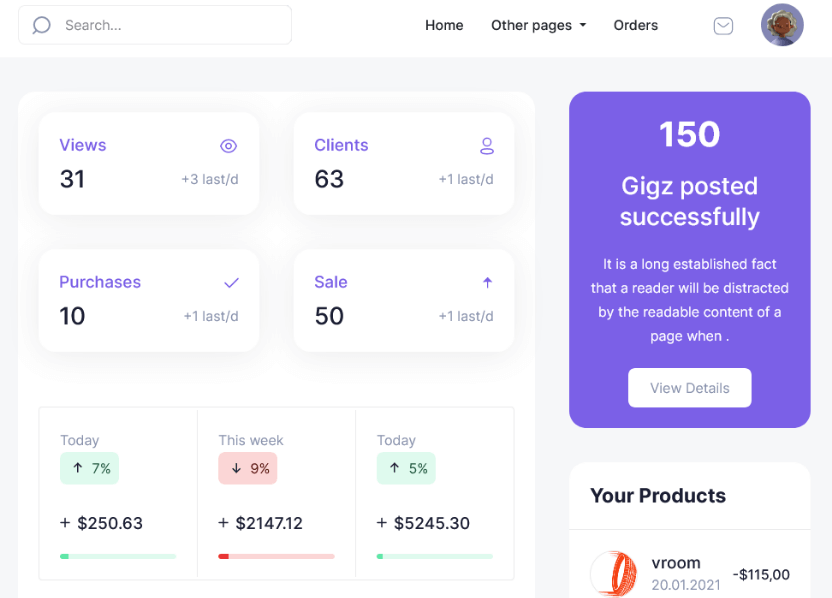This screenshot has height=598, width=832.
Task: Go to the Home menu item
Action: tap(444, 25)
